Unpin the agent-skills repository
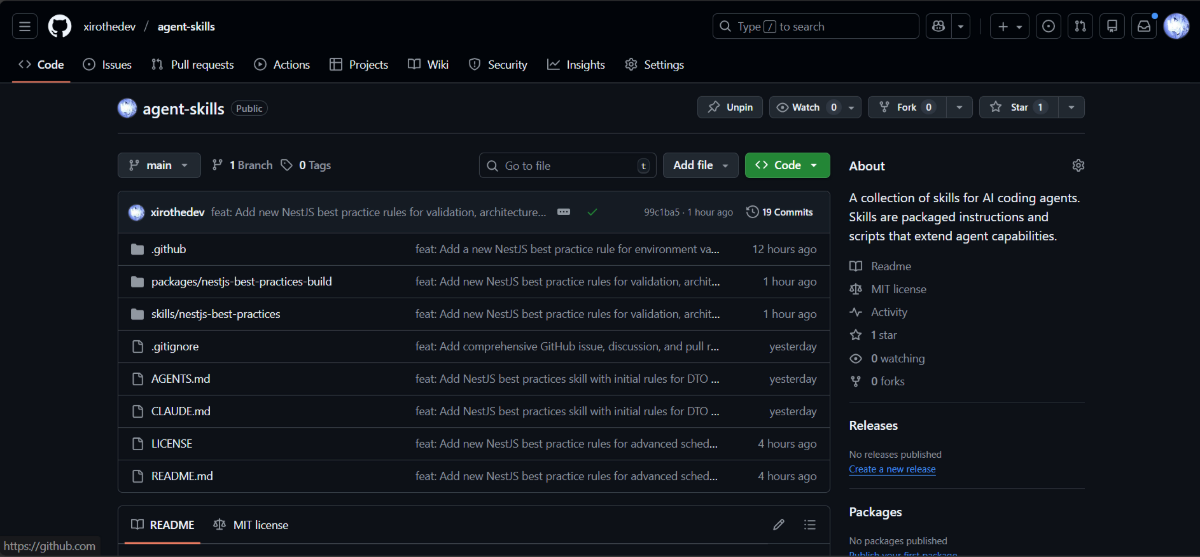The image size is (1200, 557). tap(730, 107)
